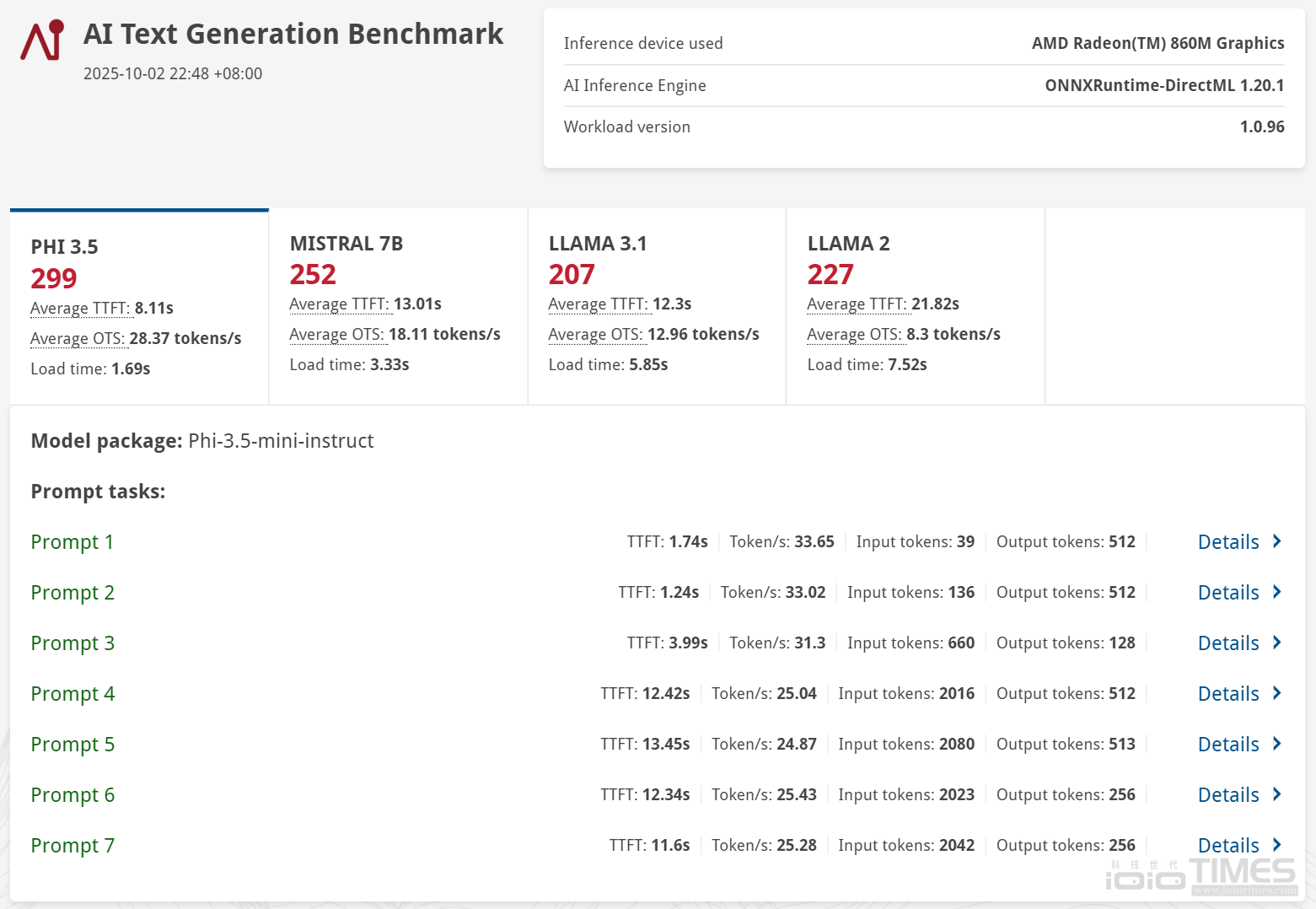Click the red AI benchmark logo icon
The height and width of the screenshot is (909, 1316).
(x=42, y=40)
